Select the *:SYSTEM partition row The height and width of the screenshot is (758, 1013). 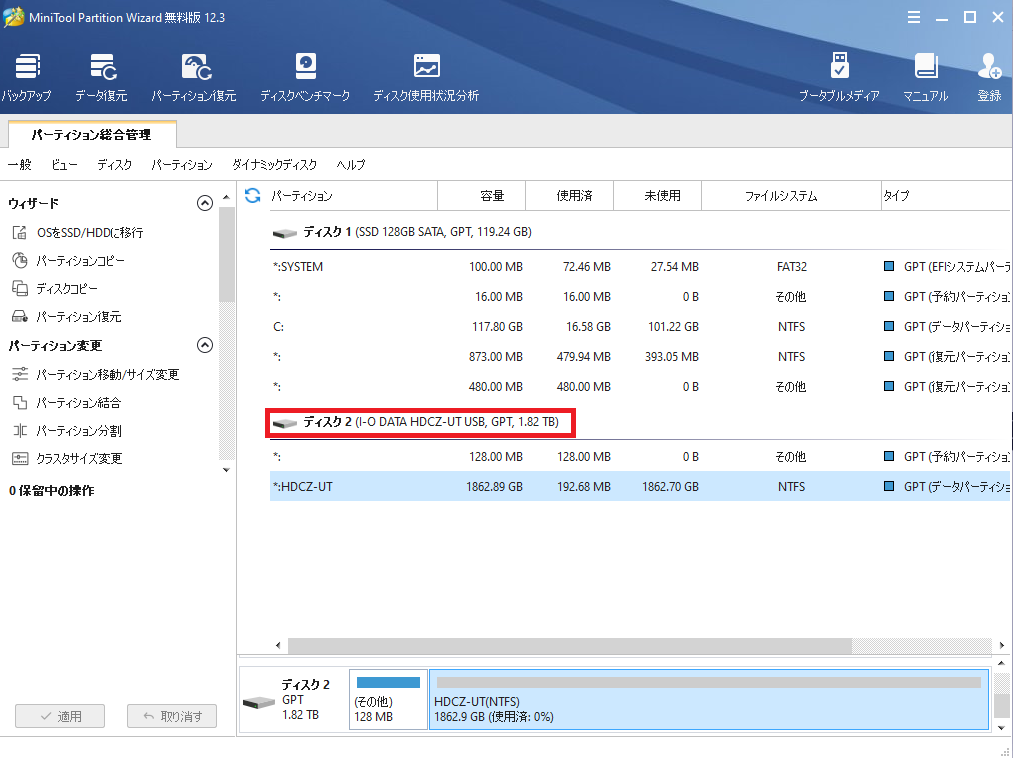pos(640,267)
